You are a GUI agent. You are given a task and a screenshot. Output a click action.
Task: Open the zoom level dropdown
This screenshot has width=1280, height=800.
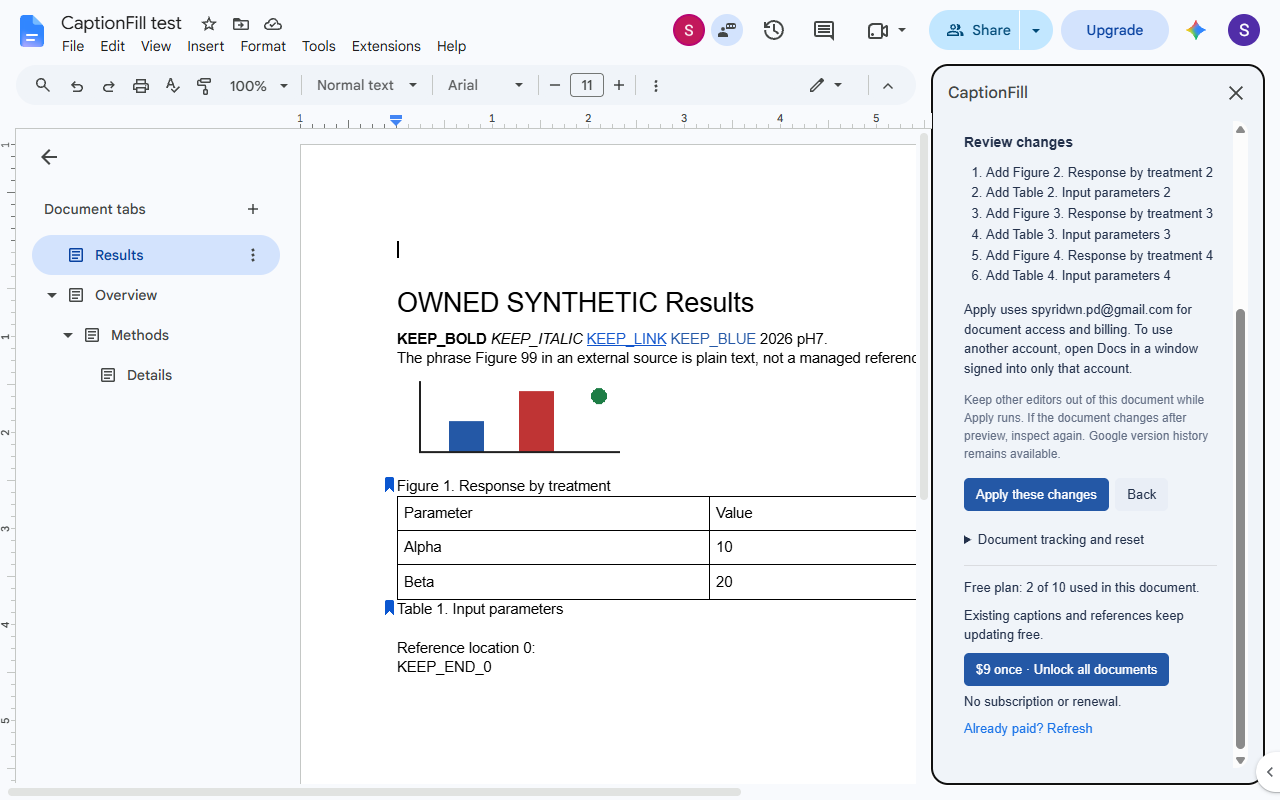pos(259,86)
